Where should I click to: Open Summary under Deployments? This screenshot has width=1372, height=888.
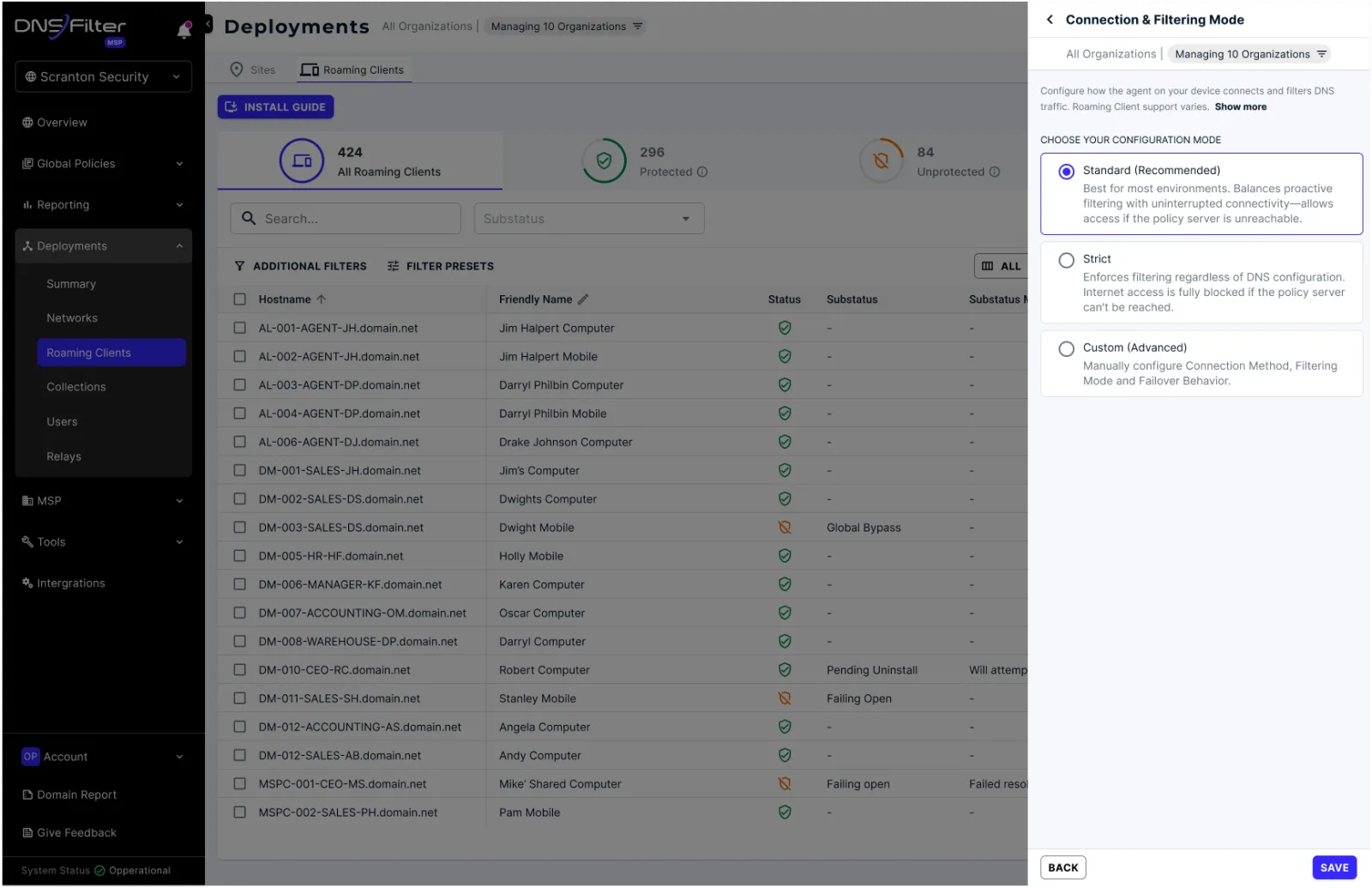tap(71, 284)
